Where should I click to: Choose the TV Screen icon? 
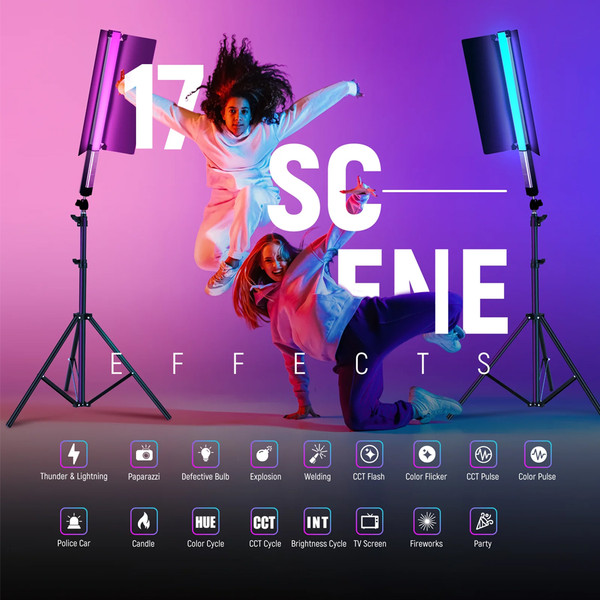[370, 521]
